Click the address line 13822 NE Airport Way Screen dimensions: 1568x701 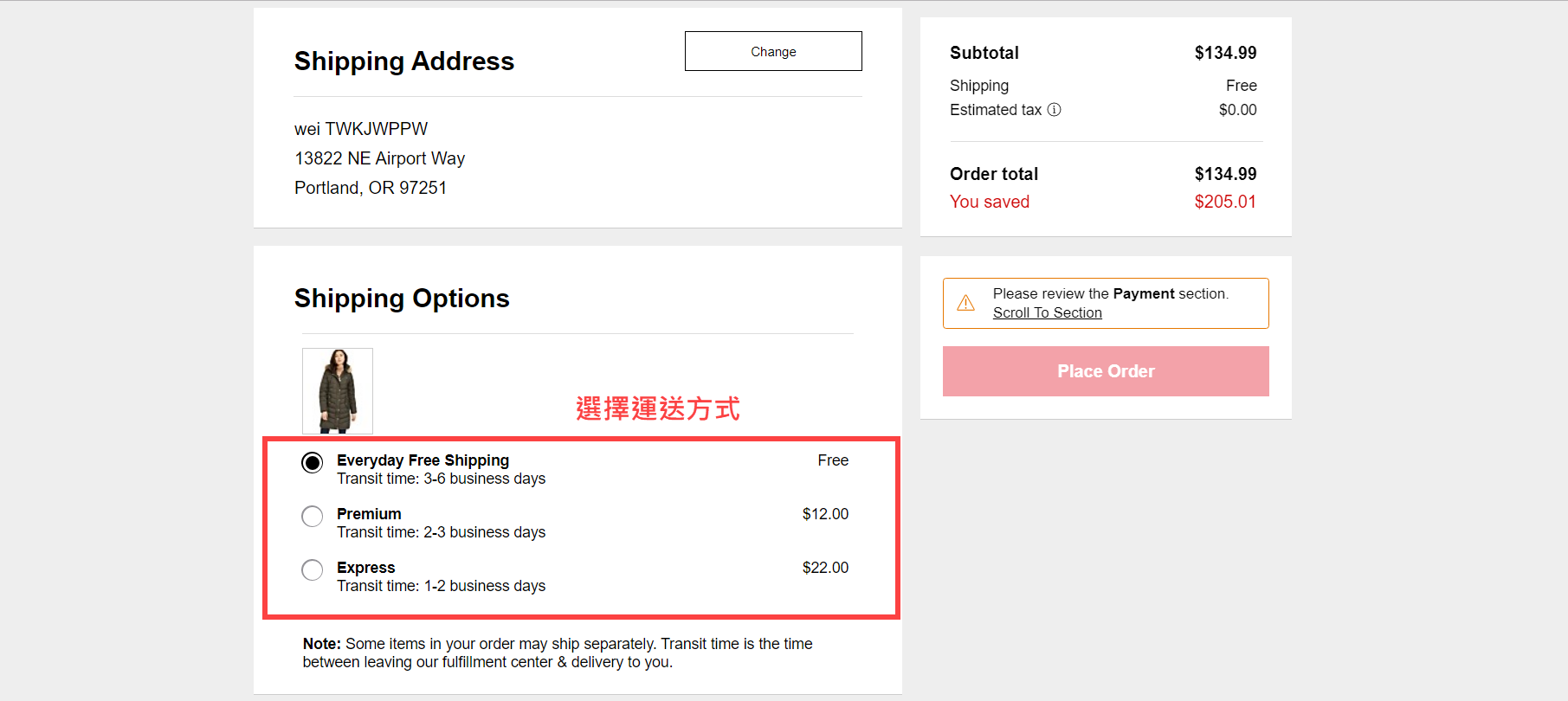click(x=379, y=158)
